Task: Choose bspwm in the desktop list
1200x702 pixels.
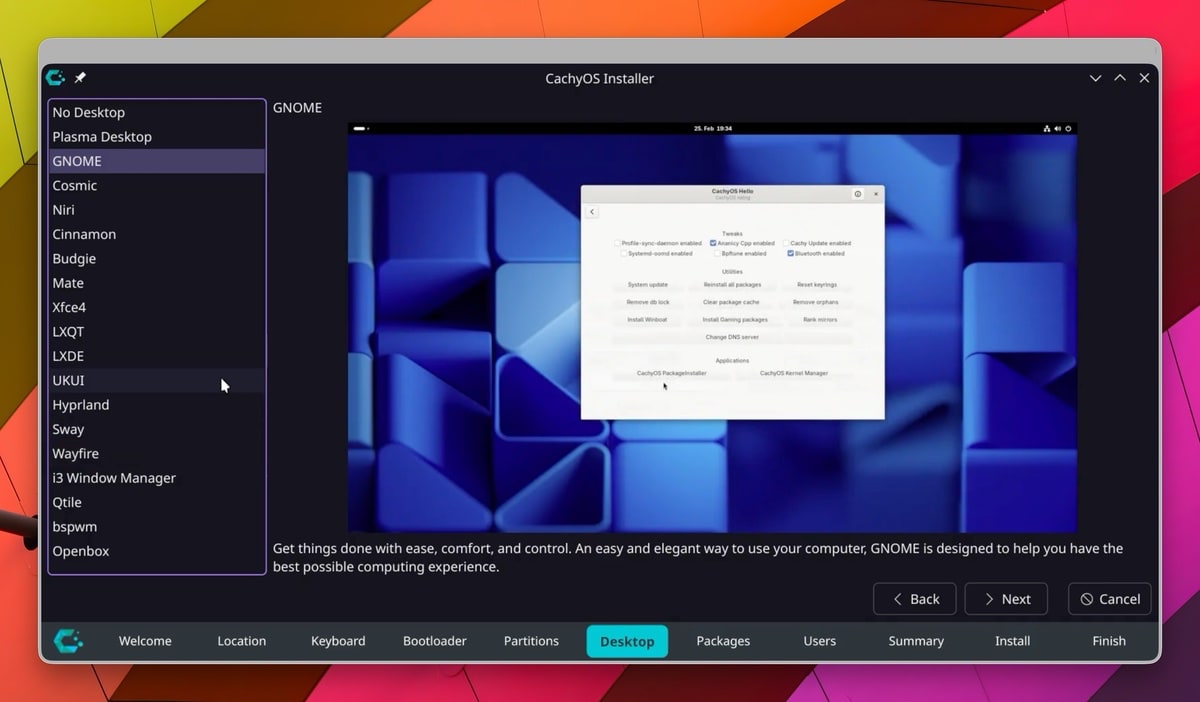Action: click(157, 526)
